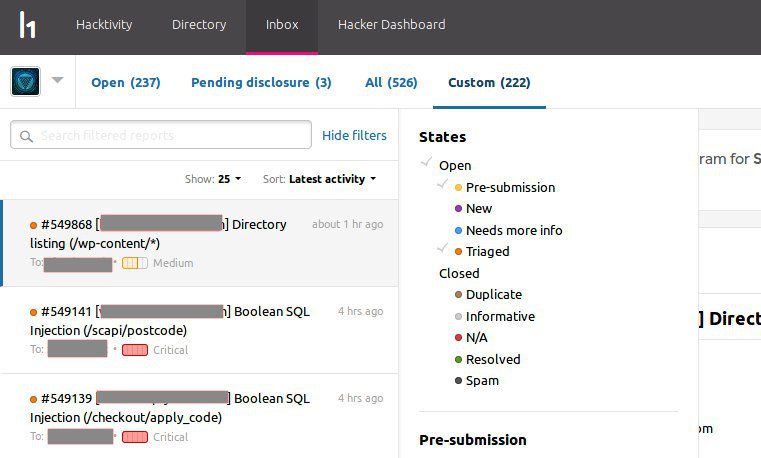Switch to Open (237) tab
Image resolution: width=761 pixels, height=458 pixels.
pos(126,82)
